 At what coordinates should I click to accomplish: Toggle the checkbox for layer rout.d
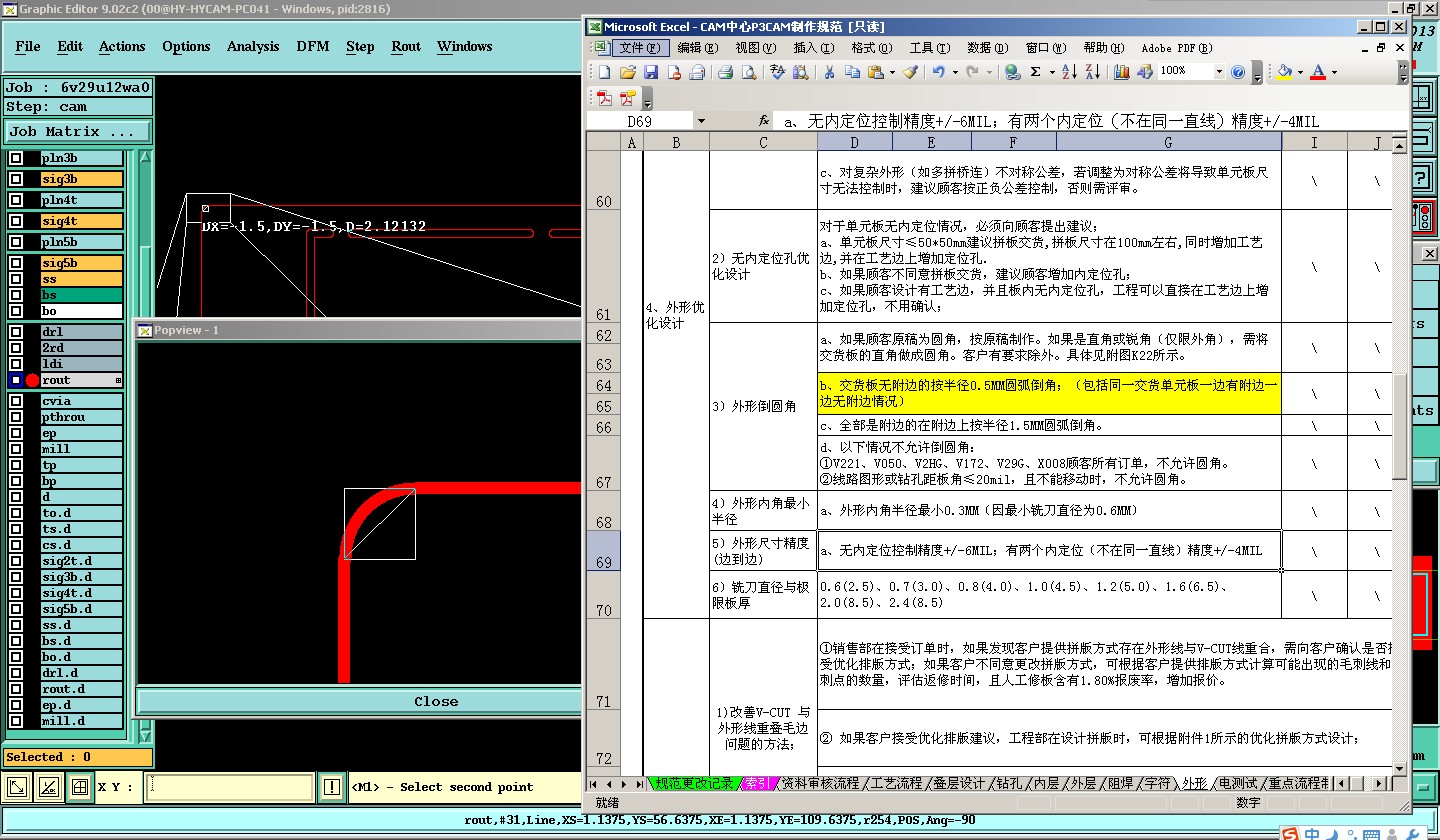pyautogui.click(x=15, y=689)
